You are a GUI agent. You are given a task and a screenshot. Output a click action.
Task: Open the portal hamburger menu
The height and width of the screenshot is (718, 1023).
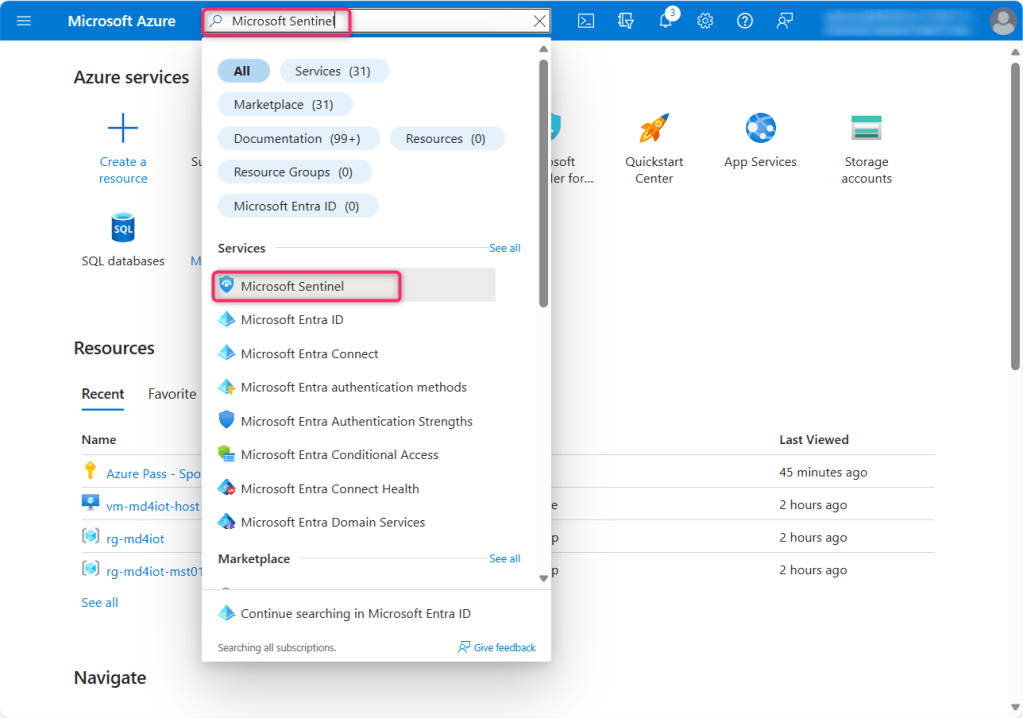(24, 21)
